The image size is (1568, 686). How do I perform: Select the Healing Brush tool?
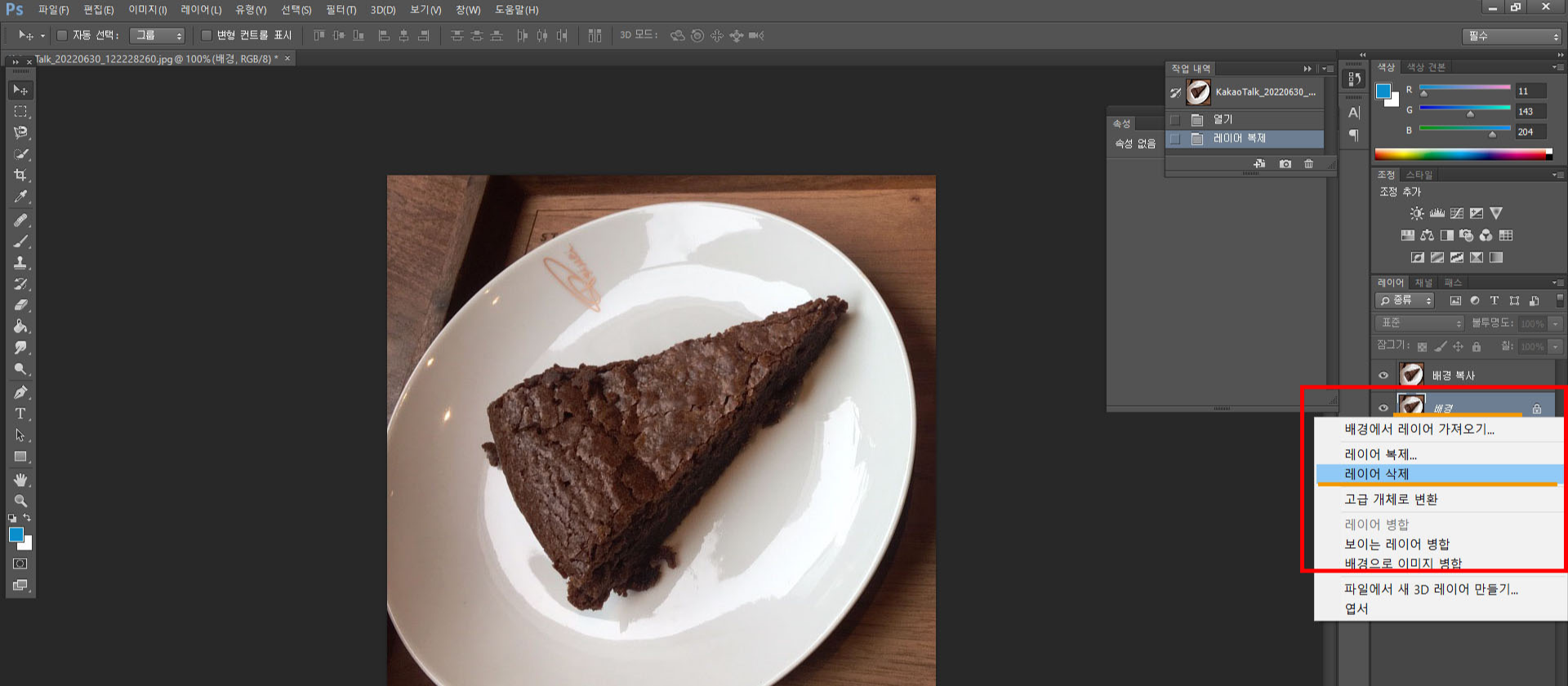pyautogui.click(x=20, y=220)
